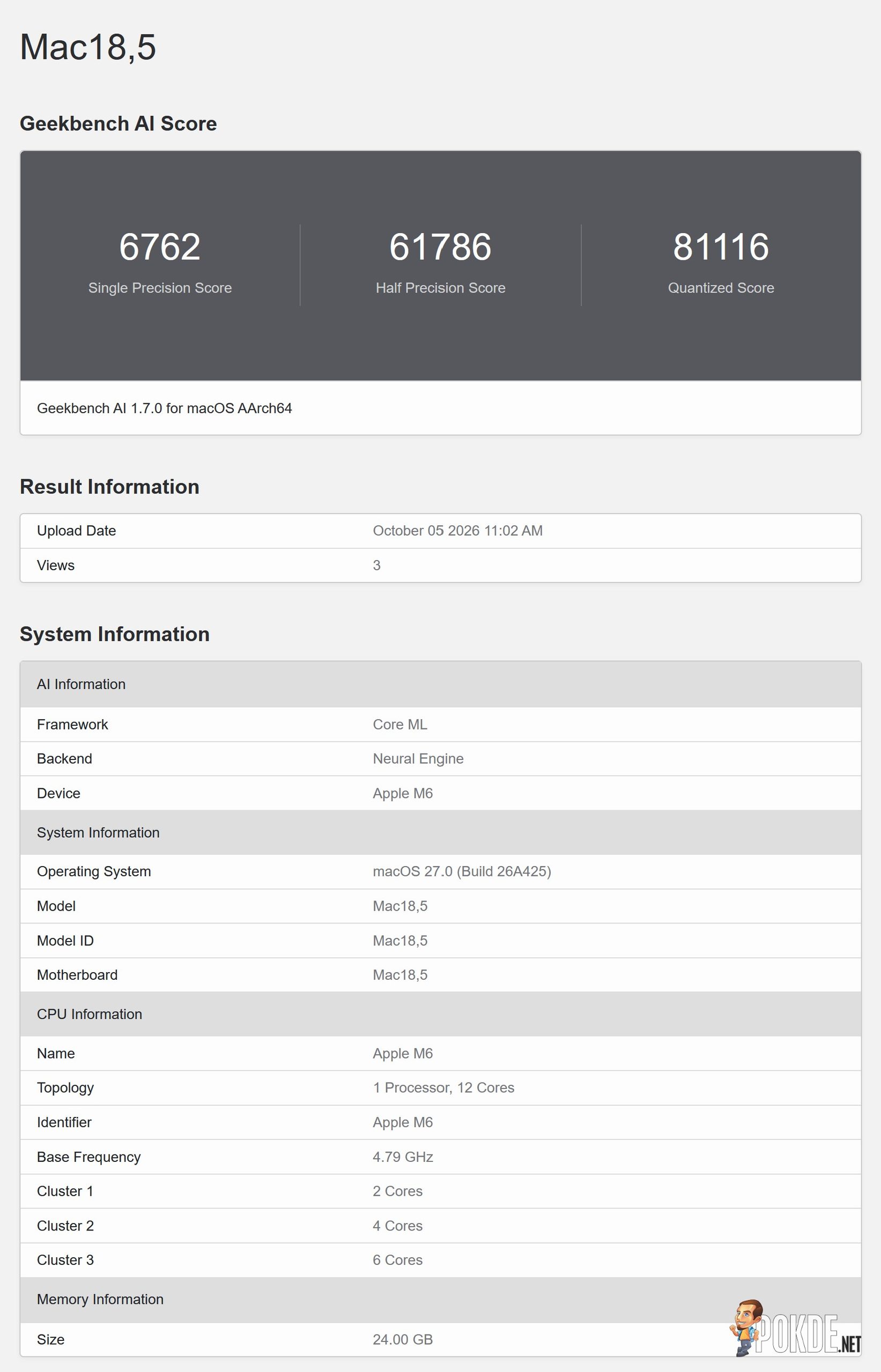881x1372 pixels.
Task: Click the Upload Date row label
Action: [77, 531]
